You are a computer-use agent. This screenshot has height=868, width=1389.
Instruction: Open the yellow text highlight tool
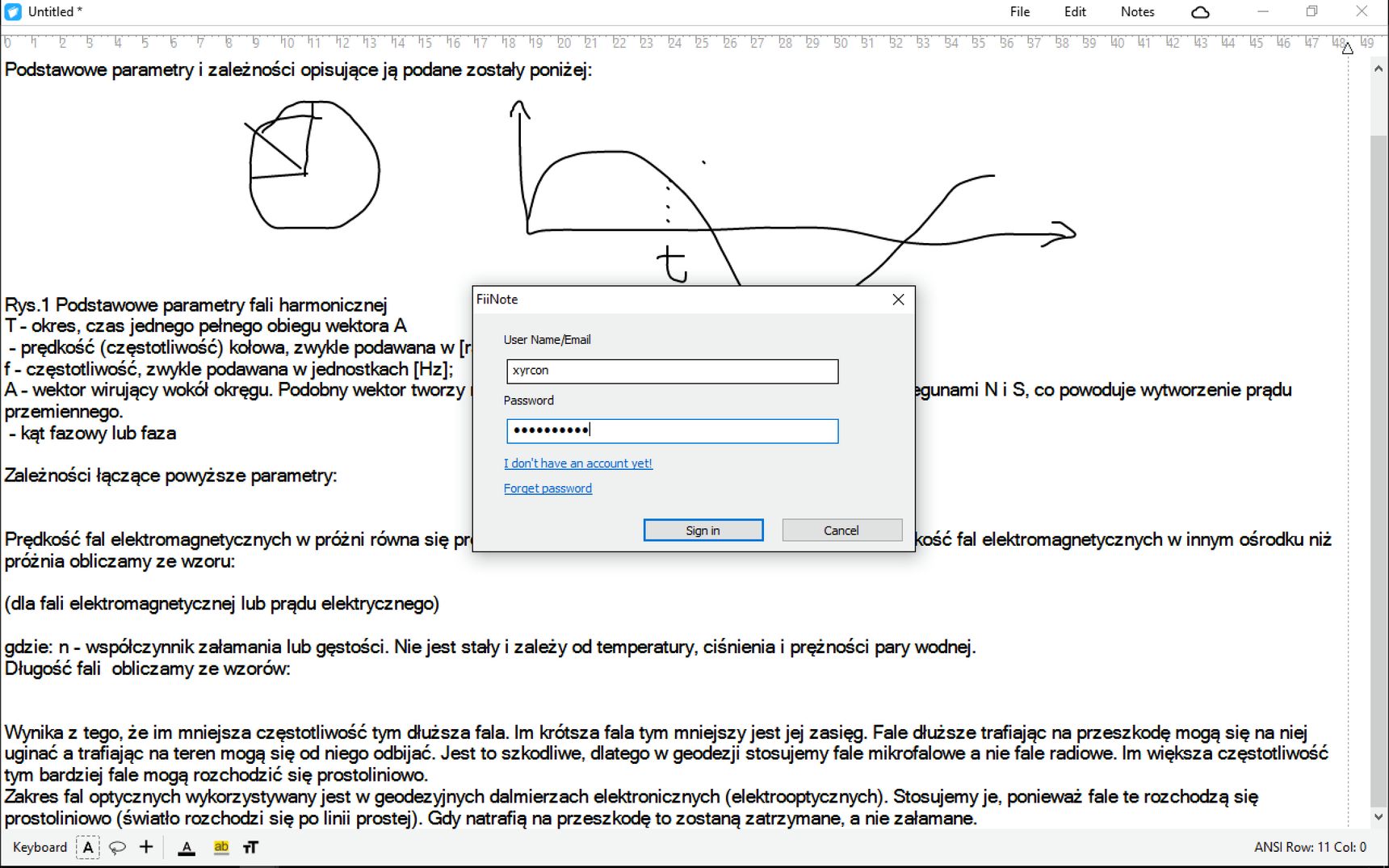click(x=220, y=847)
